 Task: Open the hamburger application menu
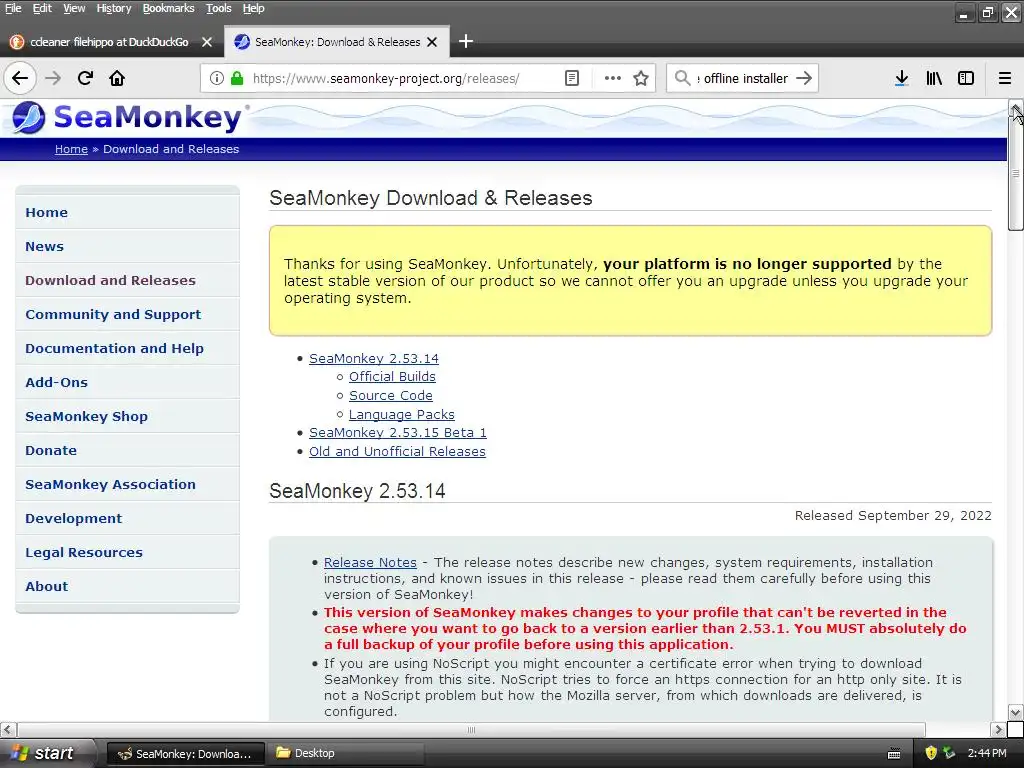[x=1005, y=78]
